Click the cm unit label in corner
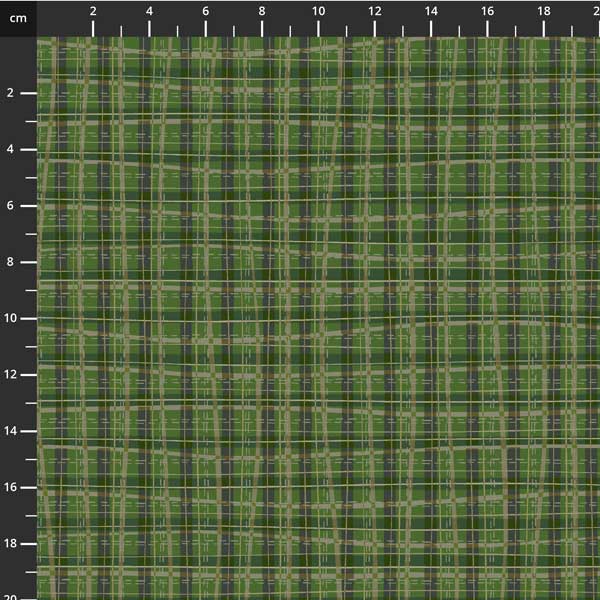The width and height of the screenshot is (600, 600). point(18,18)
